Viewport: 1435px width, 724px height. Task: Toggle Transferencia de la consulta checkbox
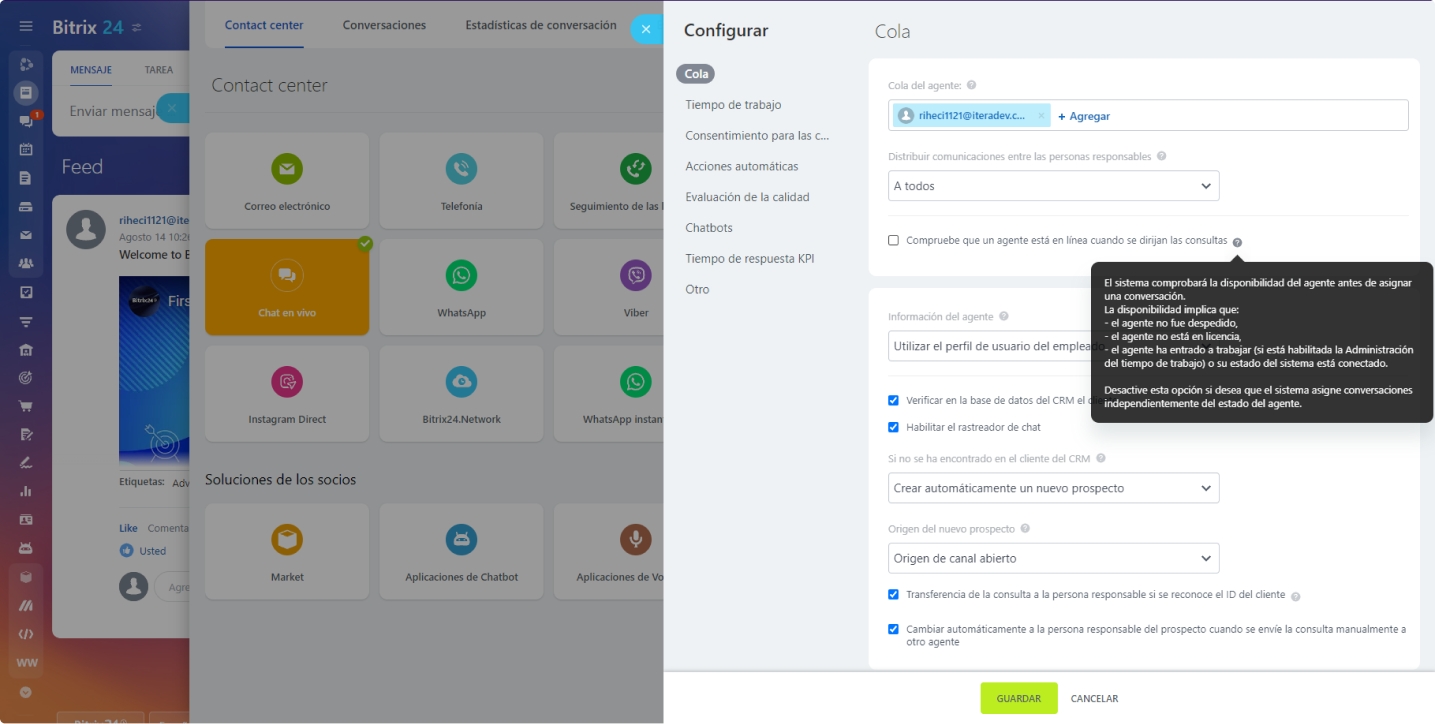[x=894, y=594]
